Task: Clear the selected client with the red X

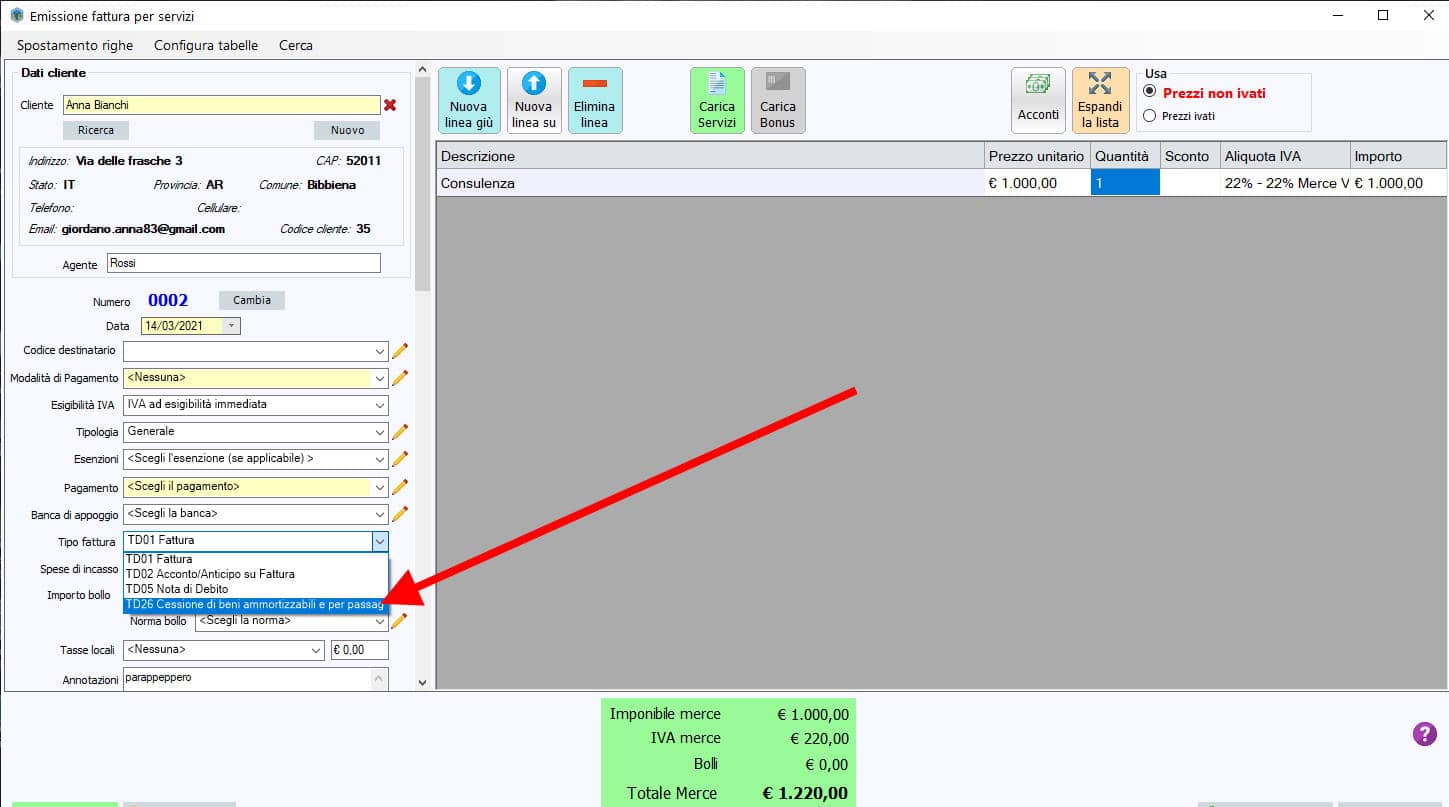Action: click(x=390, y=105)
